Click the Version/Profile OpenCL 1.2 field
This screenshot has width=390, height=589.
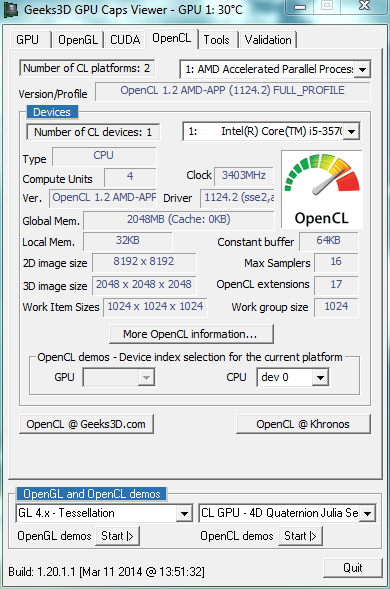[x=233, y=91]
